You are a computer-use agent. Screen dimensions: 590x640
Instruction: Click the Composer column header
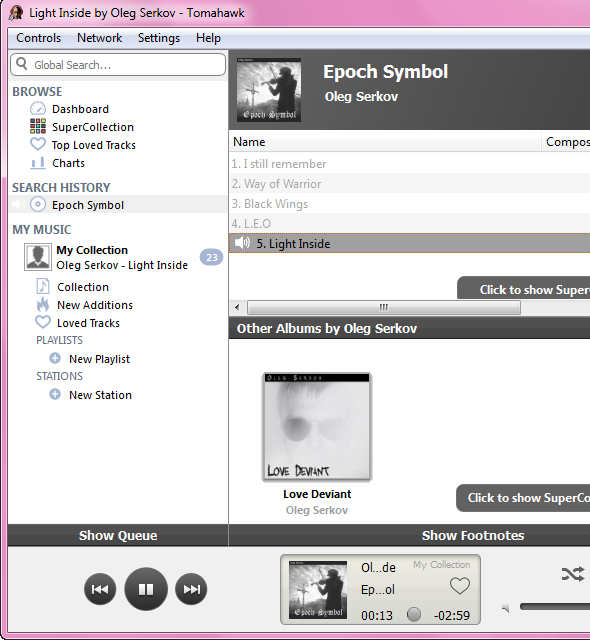[x=566, y=142]
